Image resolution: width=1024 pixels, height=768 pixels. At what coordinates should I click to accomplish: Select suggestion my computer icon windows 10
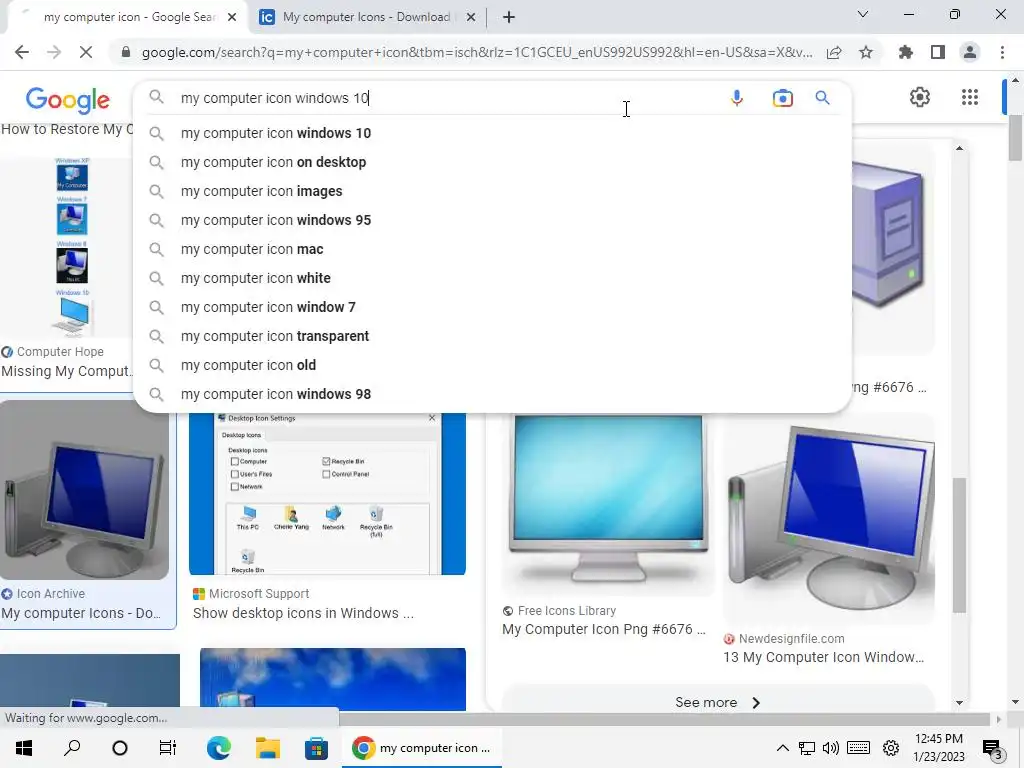[x=492, y=133]
